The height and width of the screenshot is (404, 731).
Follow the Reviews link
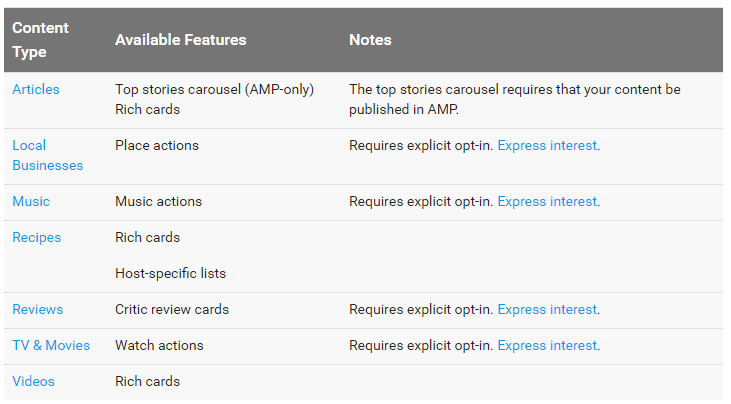(37, 309)
